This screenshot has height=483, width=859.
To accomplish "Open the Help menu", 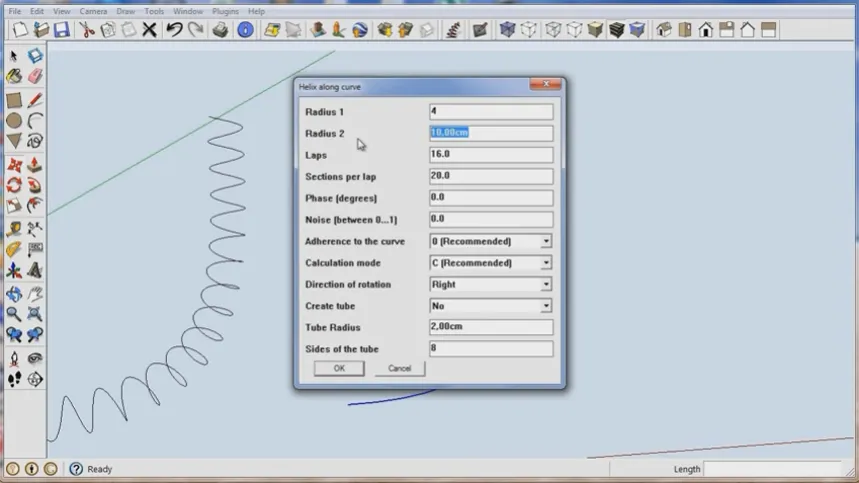I will 256,11.
